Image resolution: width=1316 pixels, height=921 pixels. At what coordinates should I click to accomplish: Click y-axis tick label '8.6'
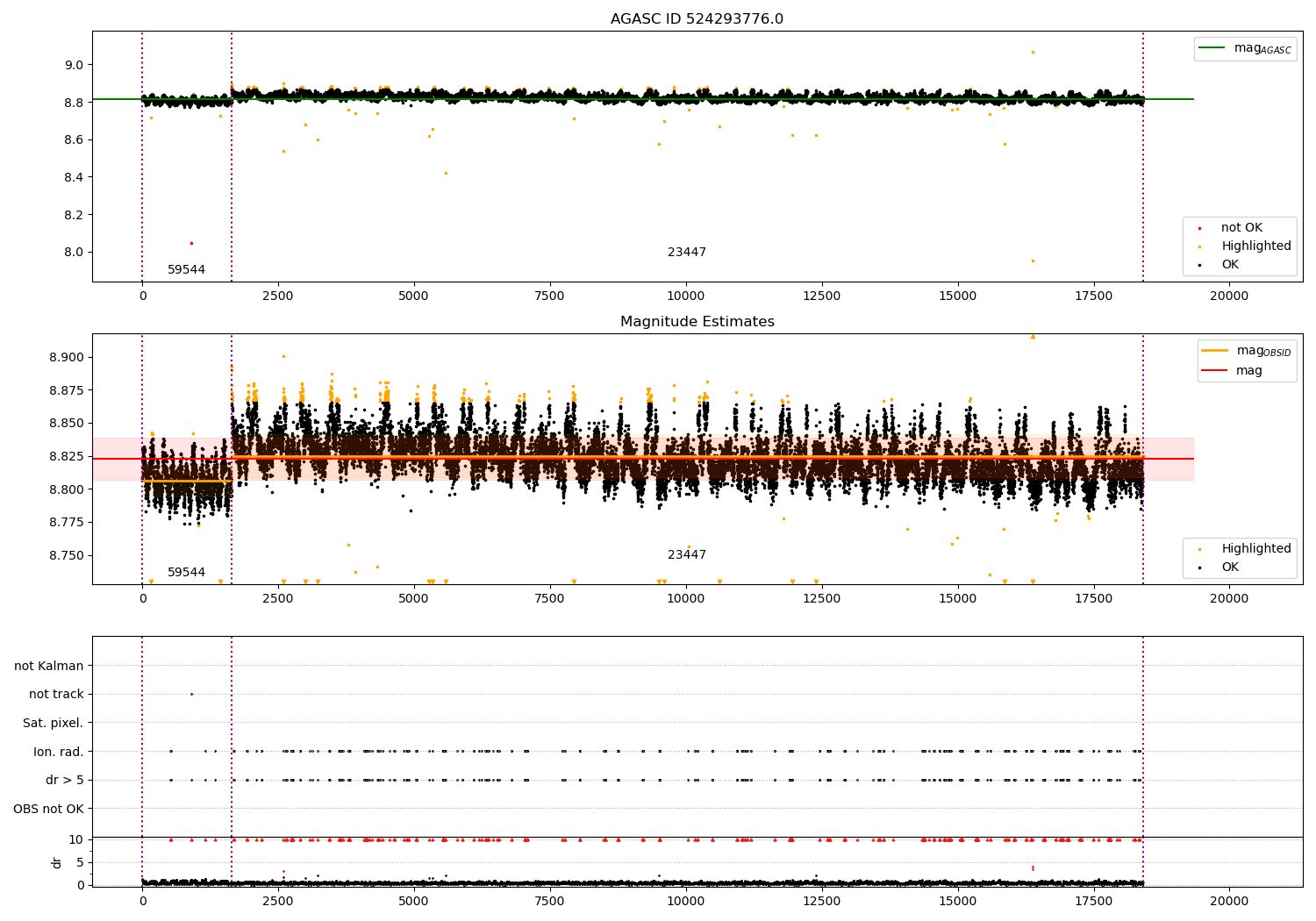pos(74,140)
